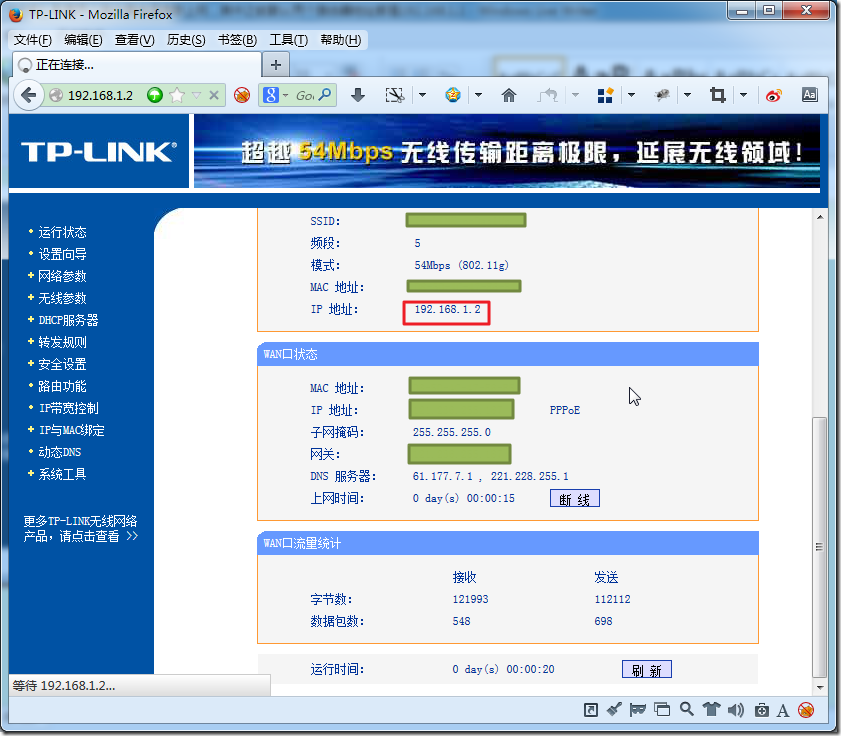Open downloads with the down arrow icon
Viewport: 841px width, 736px height.
358,95
